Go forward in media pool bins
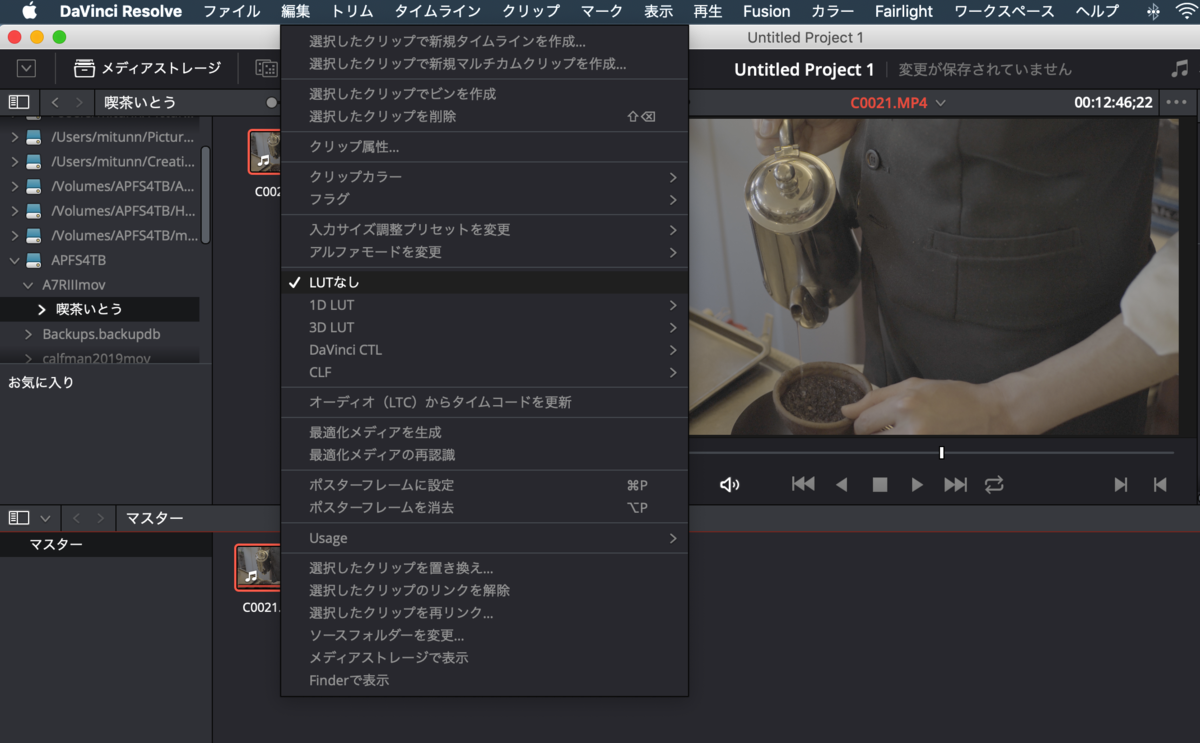Viewport: 1200px width, 743px height. [100, 518]
